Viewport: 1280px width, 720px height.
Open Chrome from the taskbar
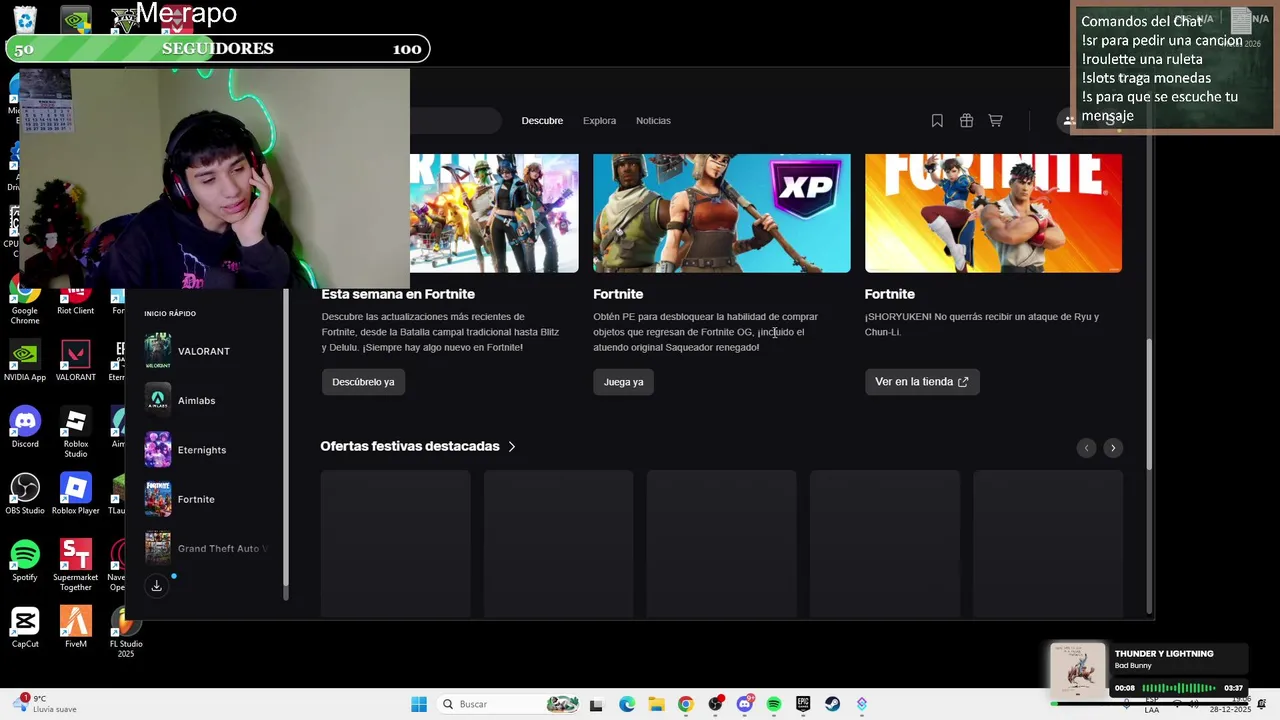point(685,705)
